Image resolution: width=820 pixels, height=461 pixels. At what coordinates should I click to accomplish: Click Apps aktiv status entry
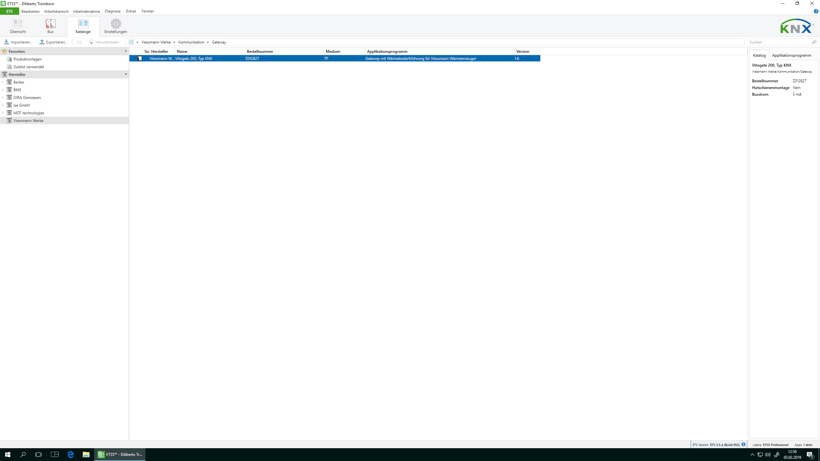click(x=804, y=445)
